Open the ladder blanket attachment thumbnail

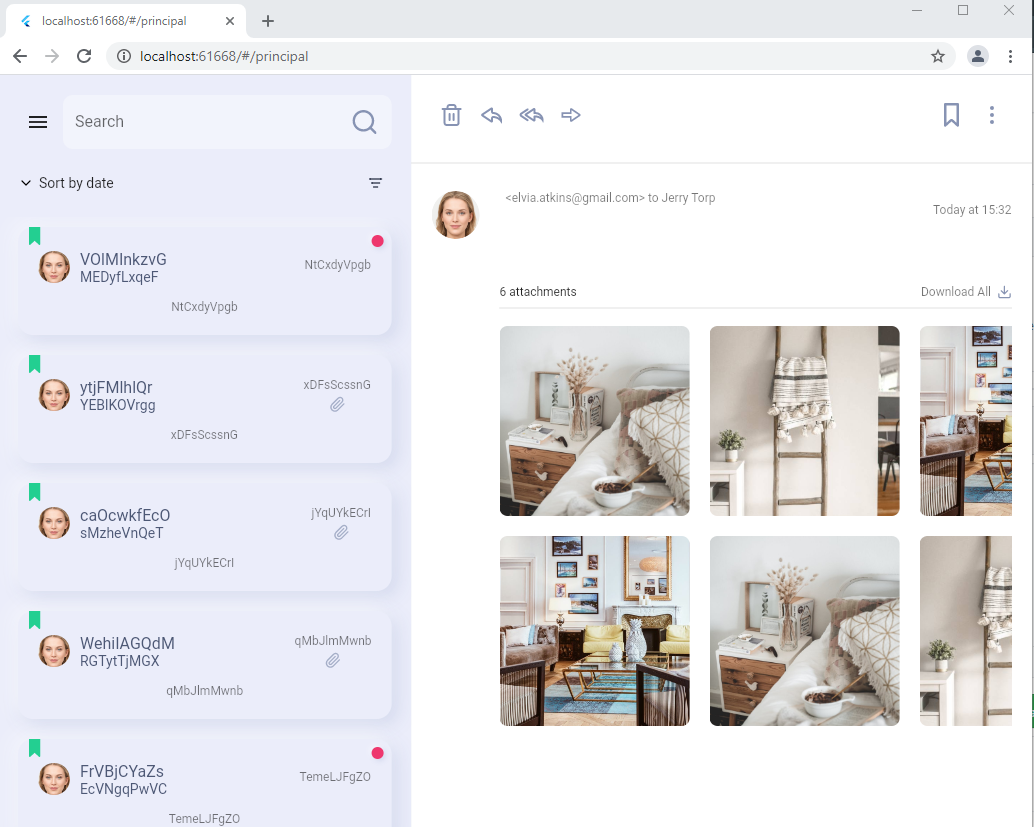click(x=804, y=421)
